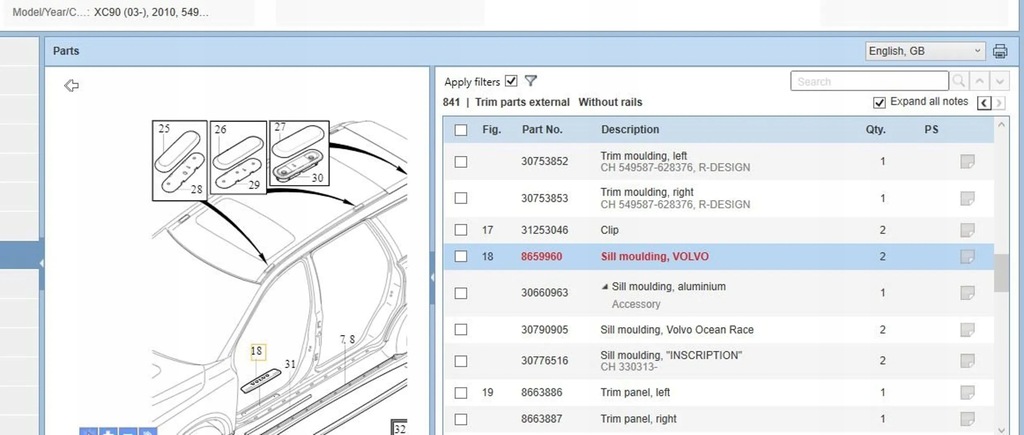Viewport: 1024px width, 435px height.
Task: Open note icon for part 8663887
Action: click(967, 419)
